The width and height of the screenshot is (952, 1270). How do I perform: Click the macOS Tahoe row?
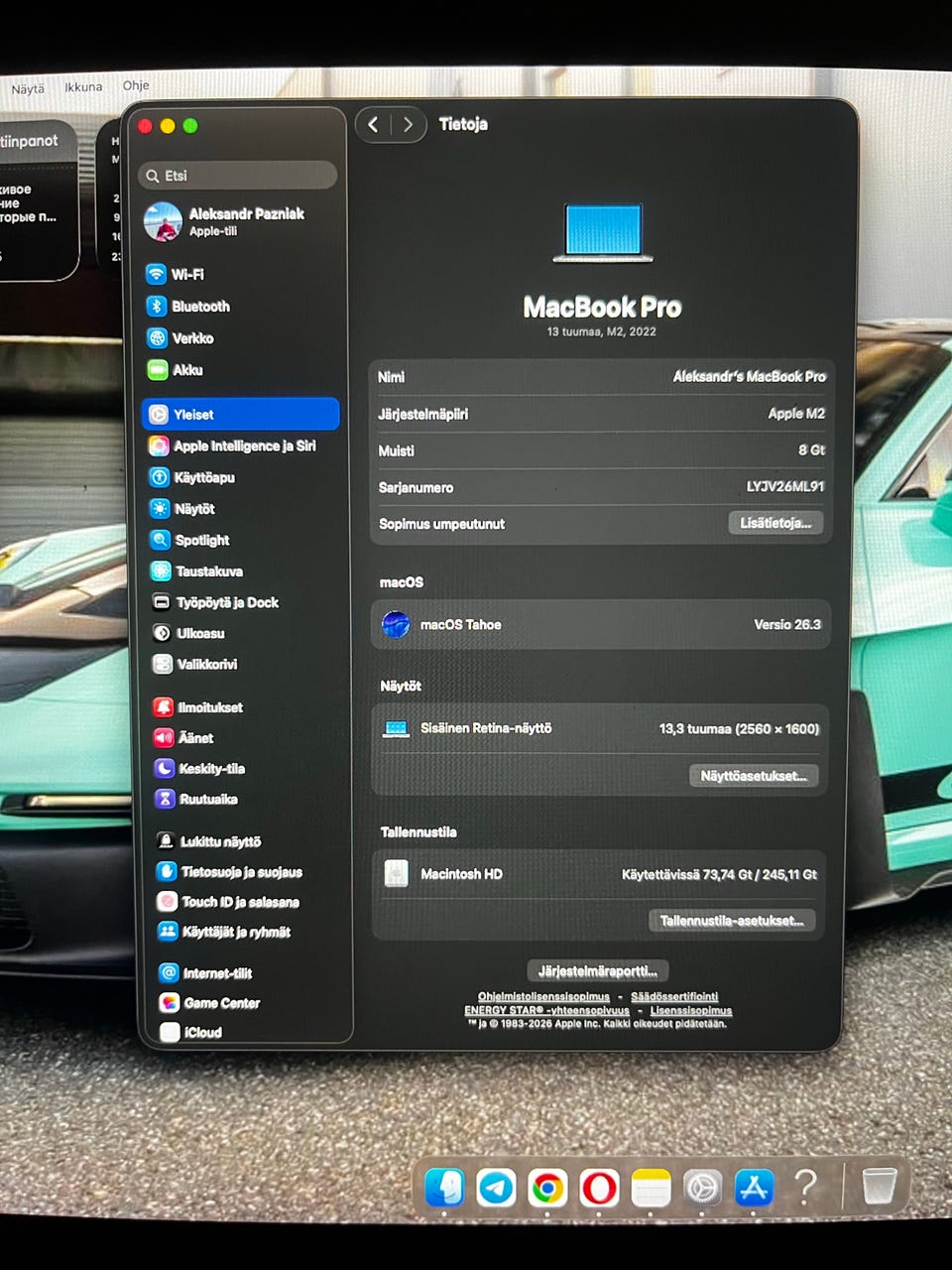pyautogui.click(x=601, y=625)
